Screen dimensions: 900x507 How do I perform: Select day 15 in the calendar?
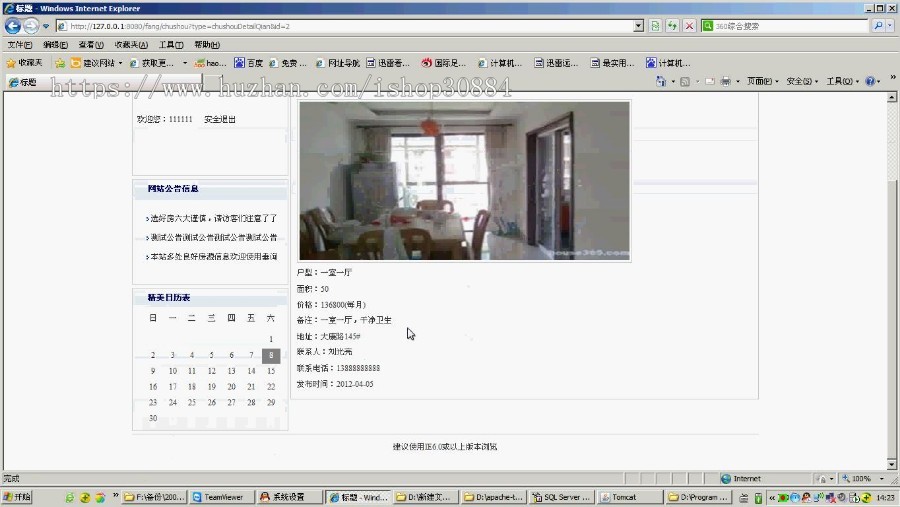coord(271,371)
